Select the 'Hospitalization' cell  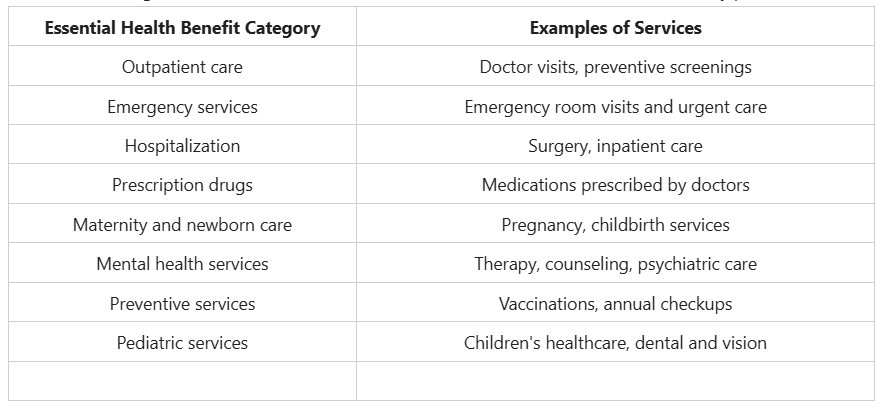coord(182,146)
